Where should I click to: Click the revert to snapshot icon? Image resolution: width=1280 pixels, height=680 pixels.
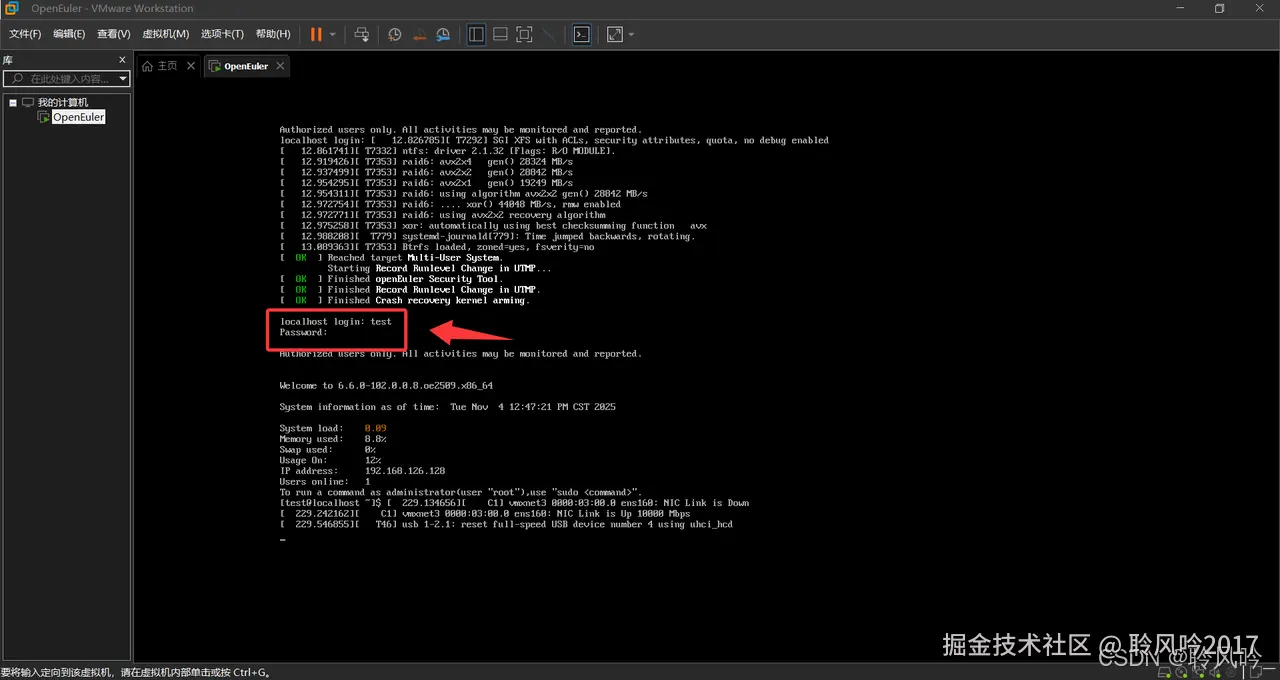pos(419,34)
